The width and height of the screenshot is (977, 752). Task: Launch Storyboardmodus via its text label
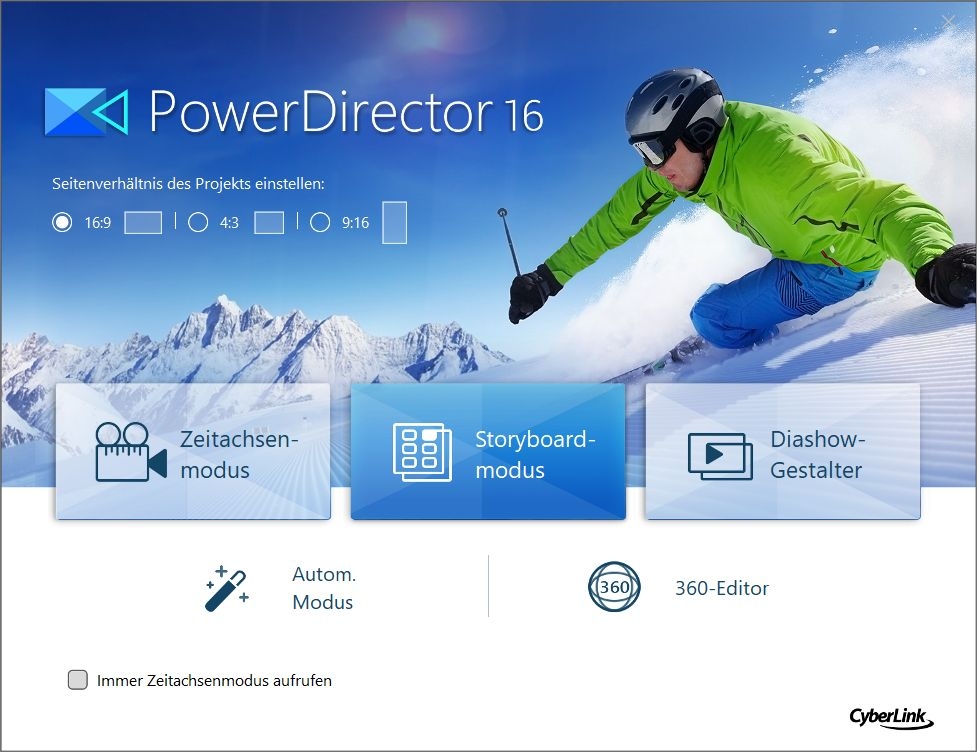[x=534, y=454]
